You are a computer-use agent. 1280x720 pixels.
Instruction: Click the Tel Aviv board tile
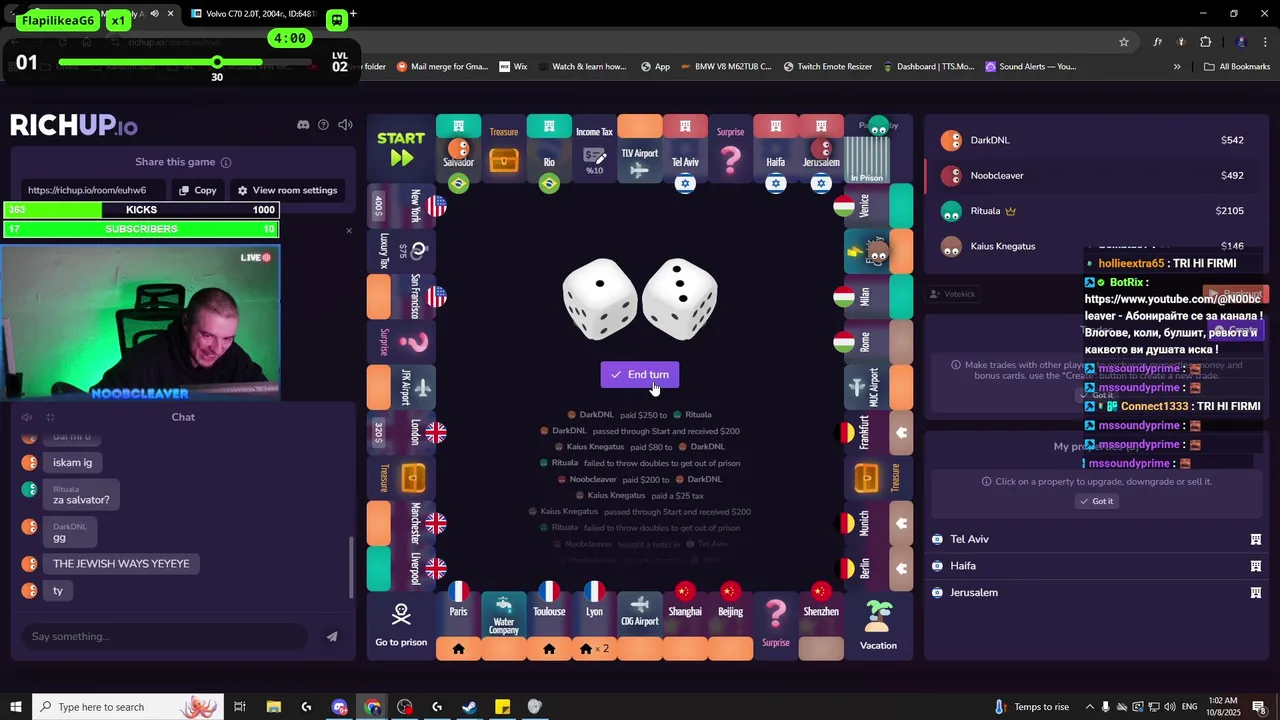click(685, 149)
